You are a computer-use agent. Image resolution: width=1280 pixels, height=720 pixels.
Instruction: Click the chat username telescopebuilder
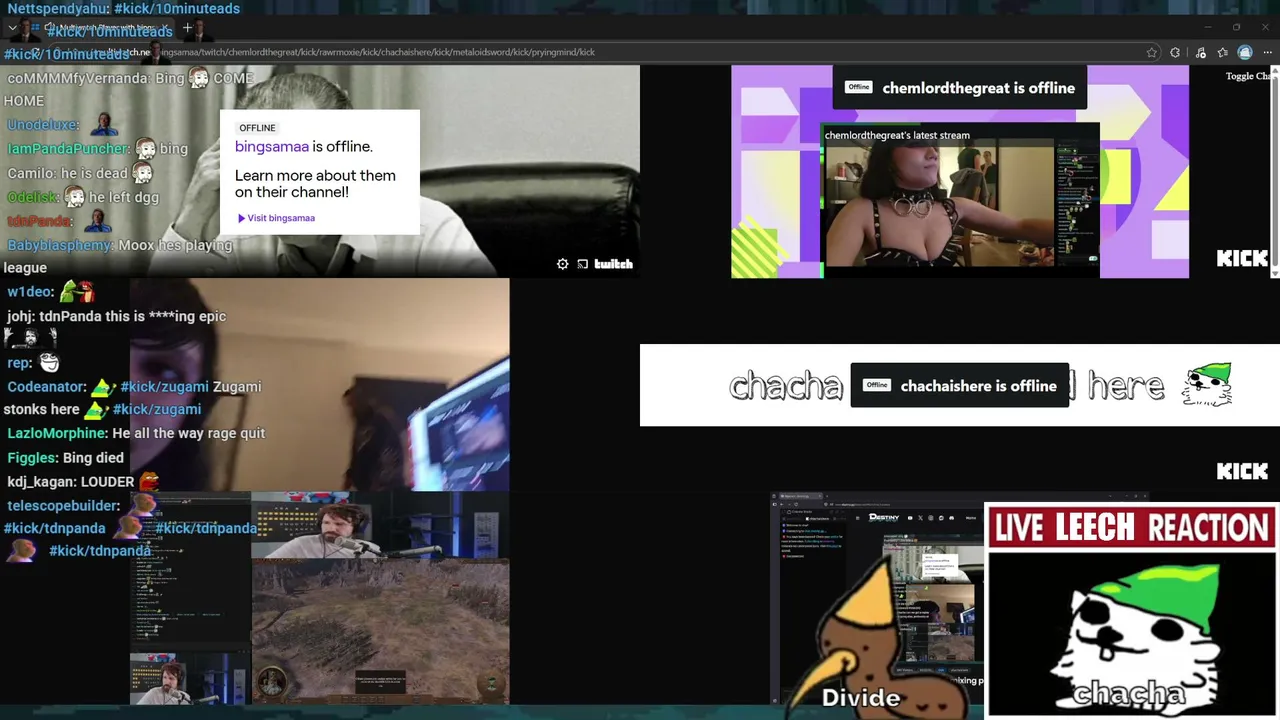click(62, 506)
